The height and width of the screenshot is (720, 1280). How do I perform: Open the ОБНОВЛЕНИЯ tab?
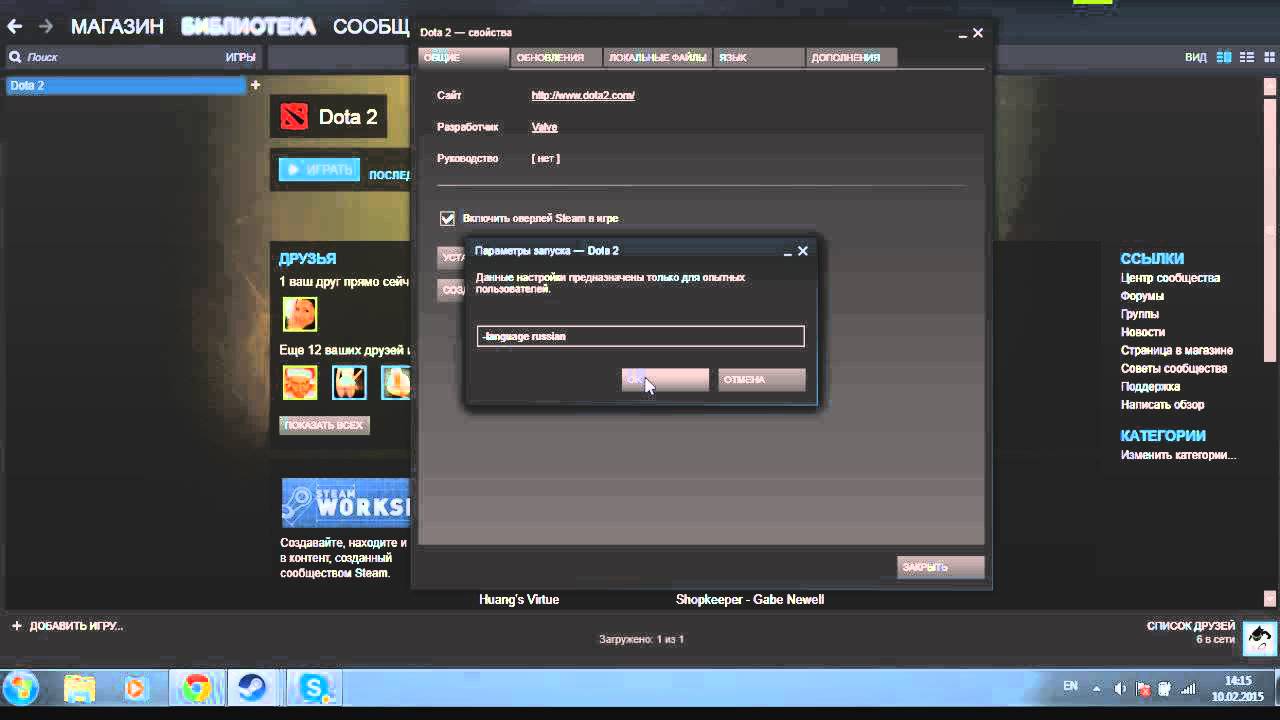click(557, 57)
